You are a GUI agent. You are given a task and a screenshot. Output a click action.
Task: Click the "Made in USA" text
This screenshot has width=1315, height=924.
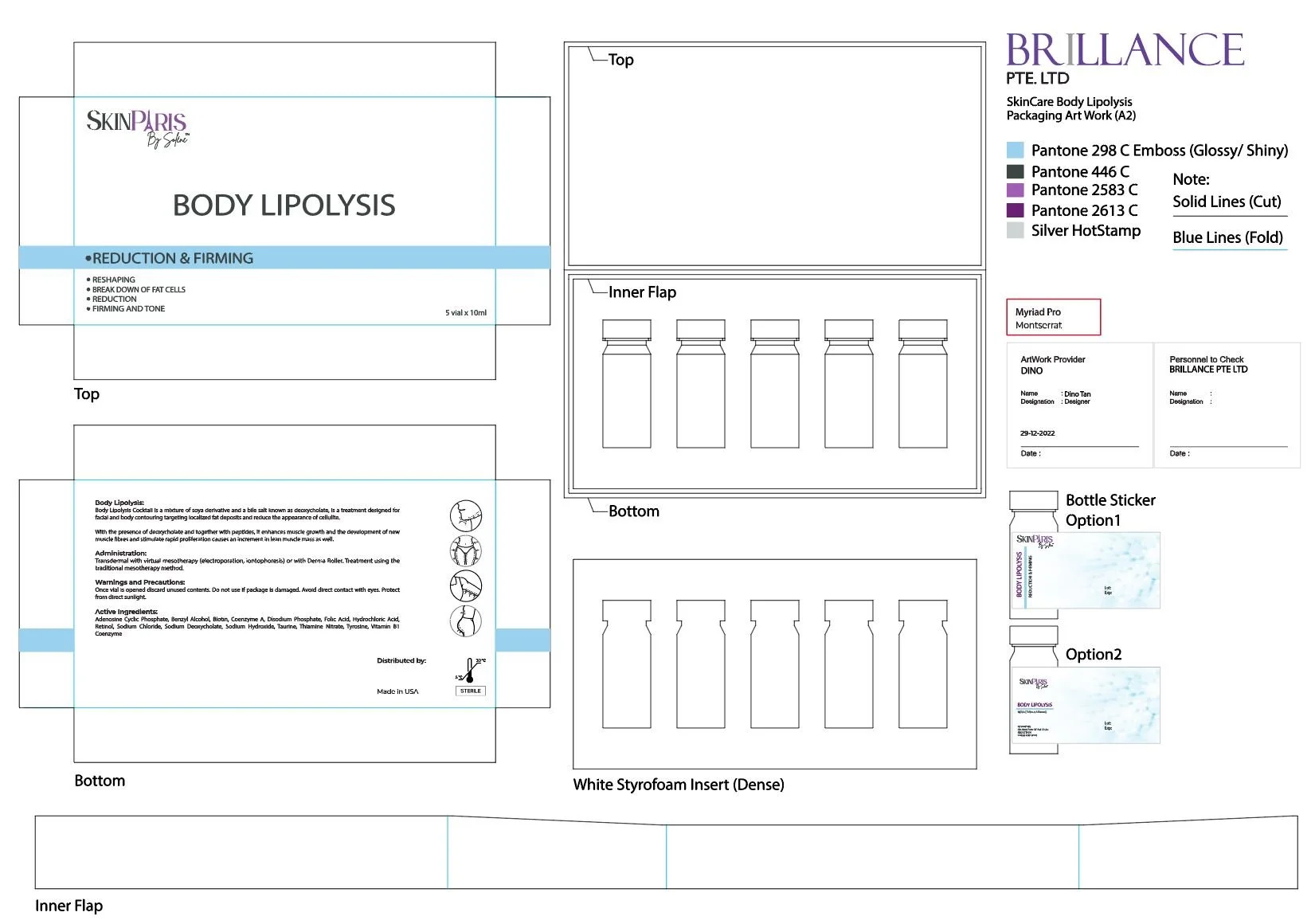tap(397, 691)
